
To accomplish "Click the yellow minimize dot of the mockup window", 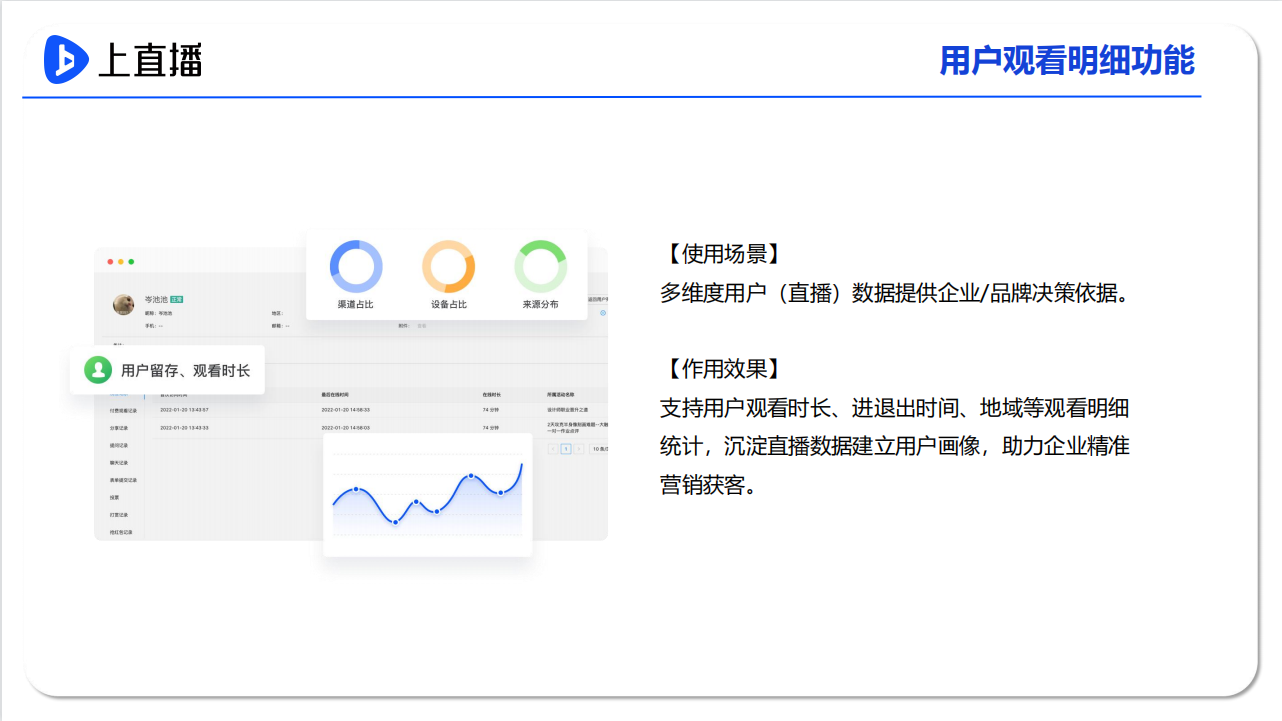I will point(121,262).
